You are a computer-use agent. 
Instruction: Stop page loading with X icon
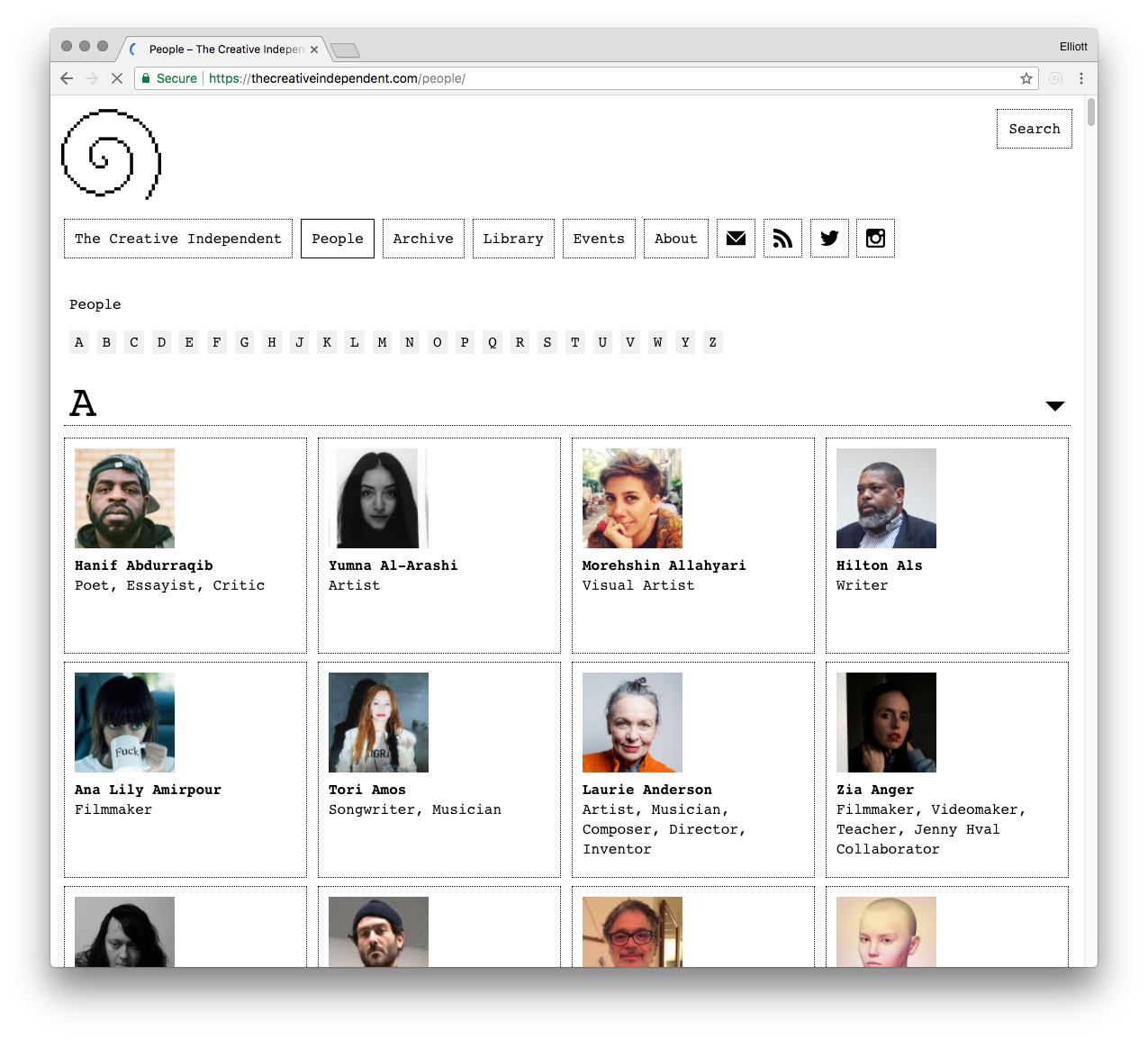coord(116,78)
